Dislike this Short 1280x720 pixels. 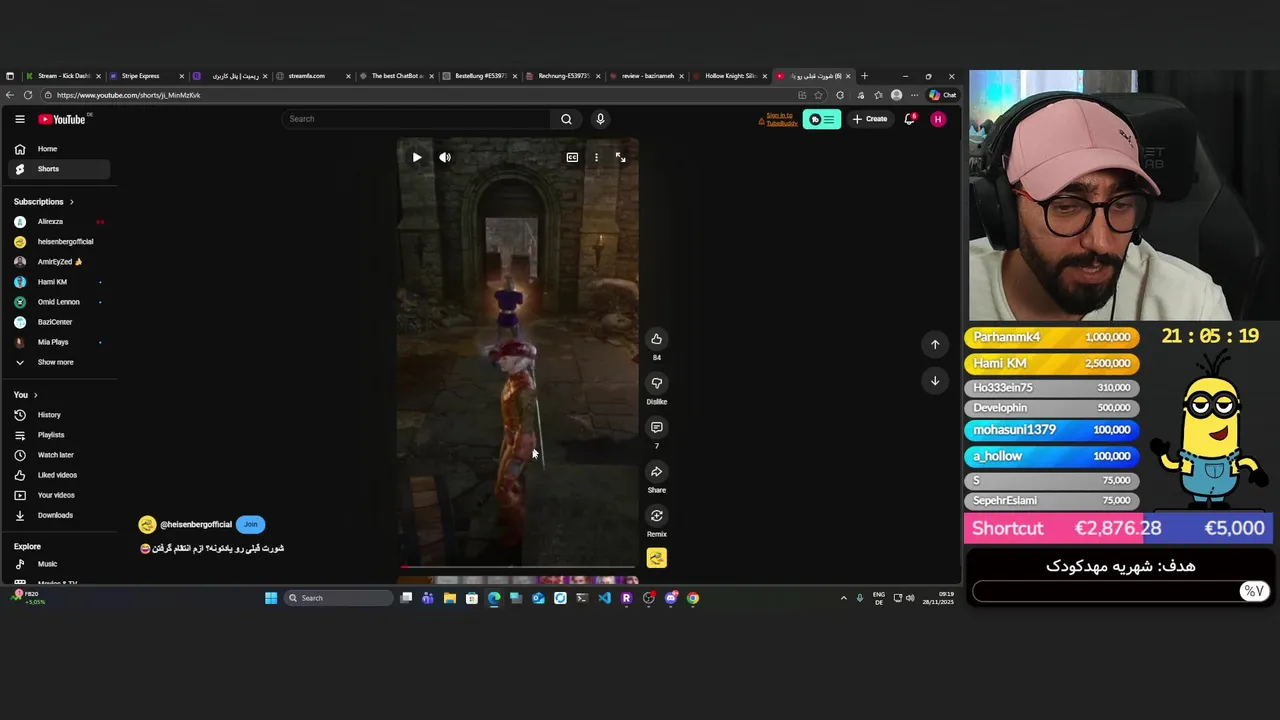pyautogui.click(x=656, y=383)
